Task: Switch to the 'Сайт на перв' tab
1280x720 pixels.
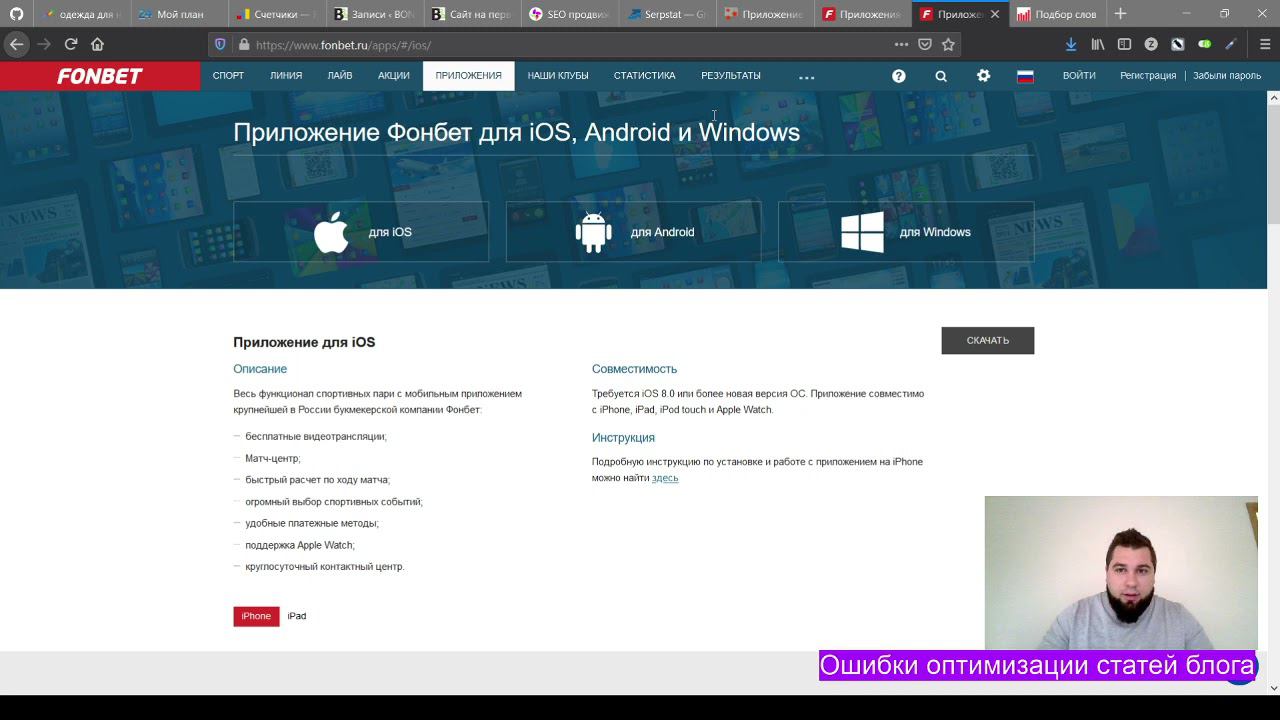Action: coord(470,14)
